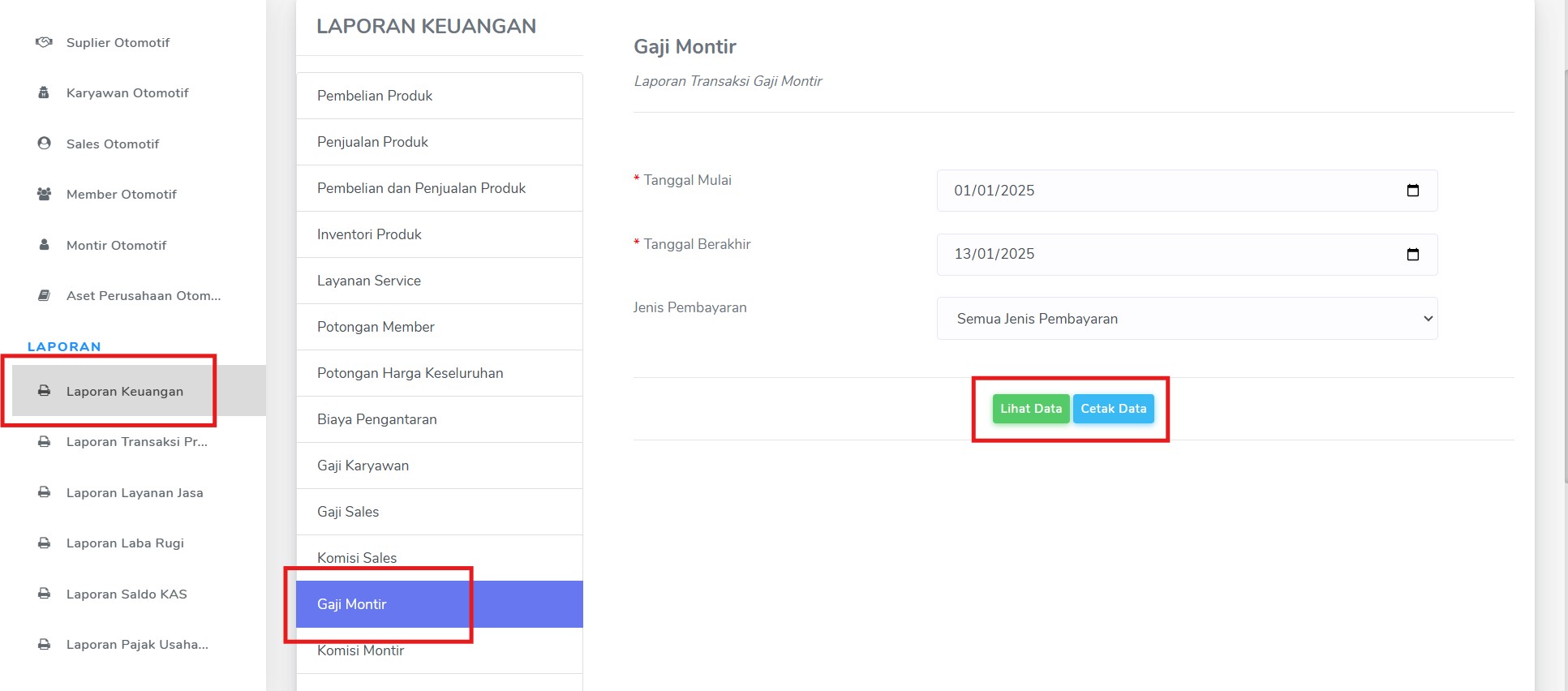Select Gaji Sales report
This screenshot has height=691, width=1568.
pos(440,512)
